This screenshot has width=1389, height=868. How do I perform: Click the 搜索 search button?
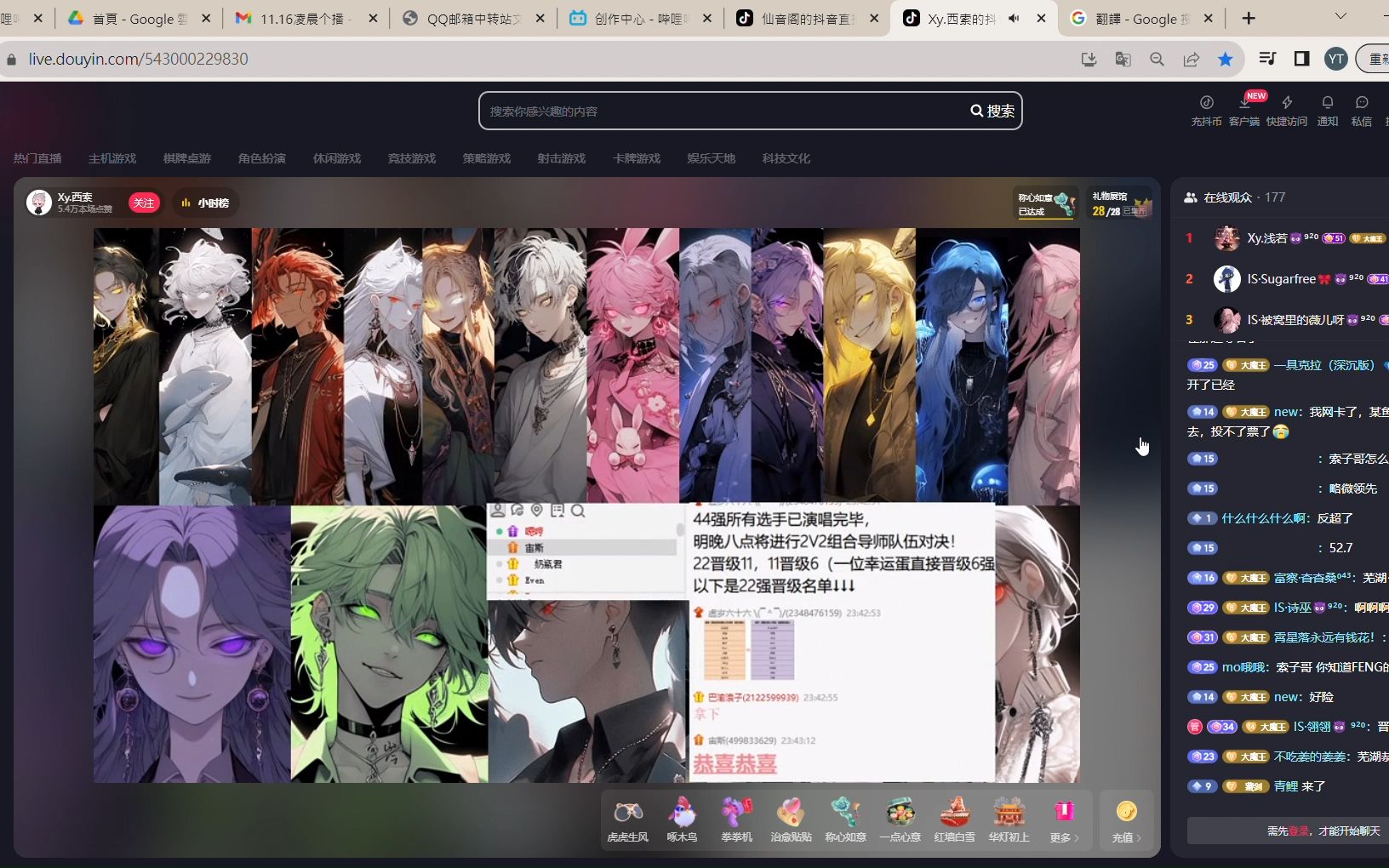pyautogui.click(x=992, y=111)
